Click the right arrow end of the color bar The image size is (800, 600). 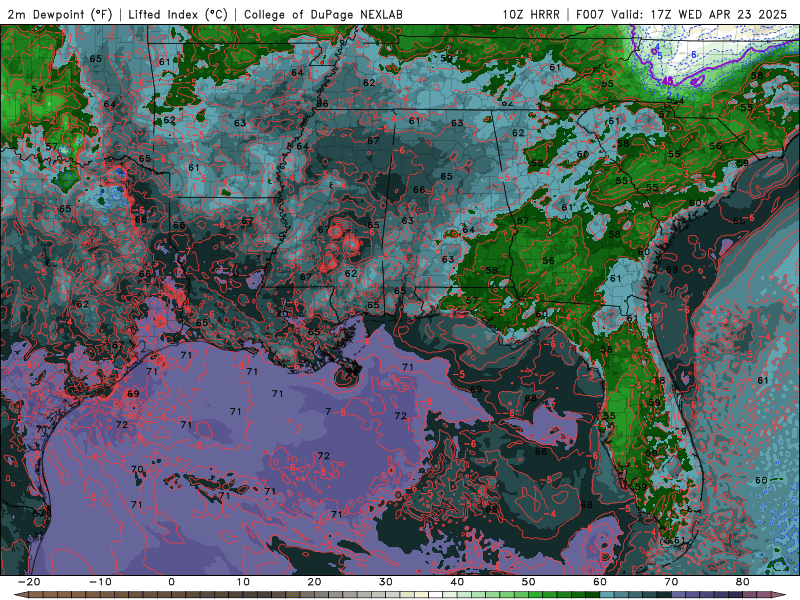pos(779,595)
